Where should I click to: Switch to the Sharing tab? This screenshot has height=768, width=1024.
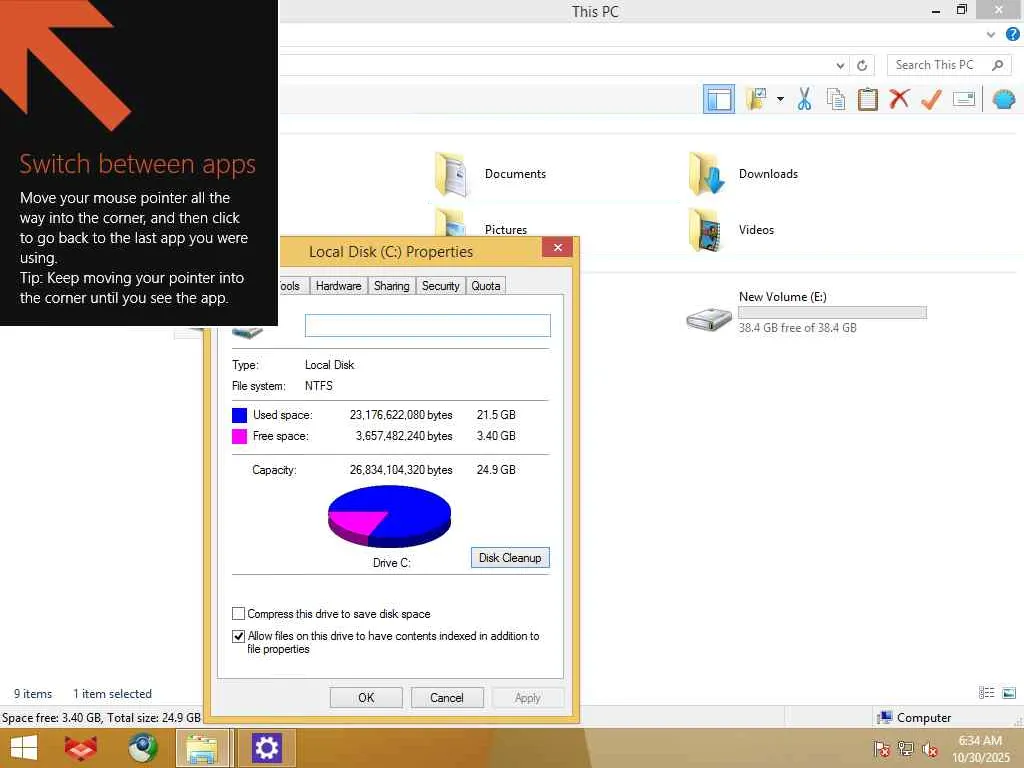392,285
